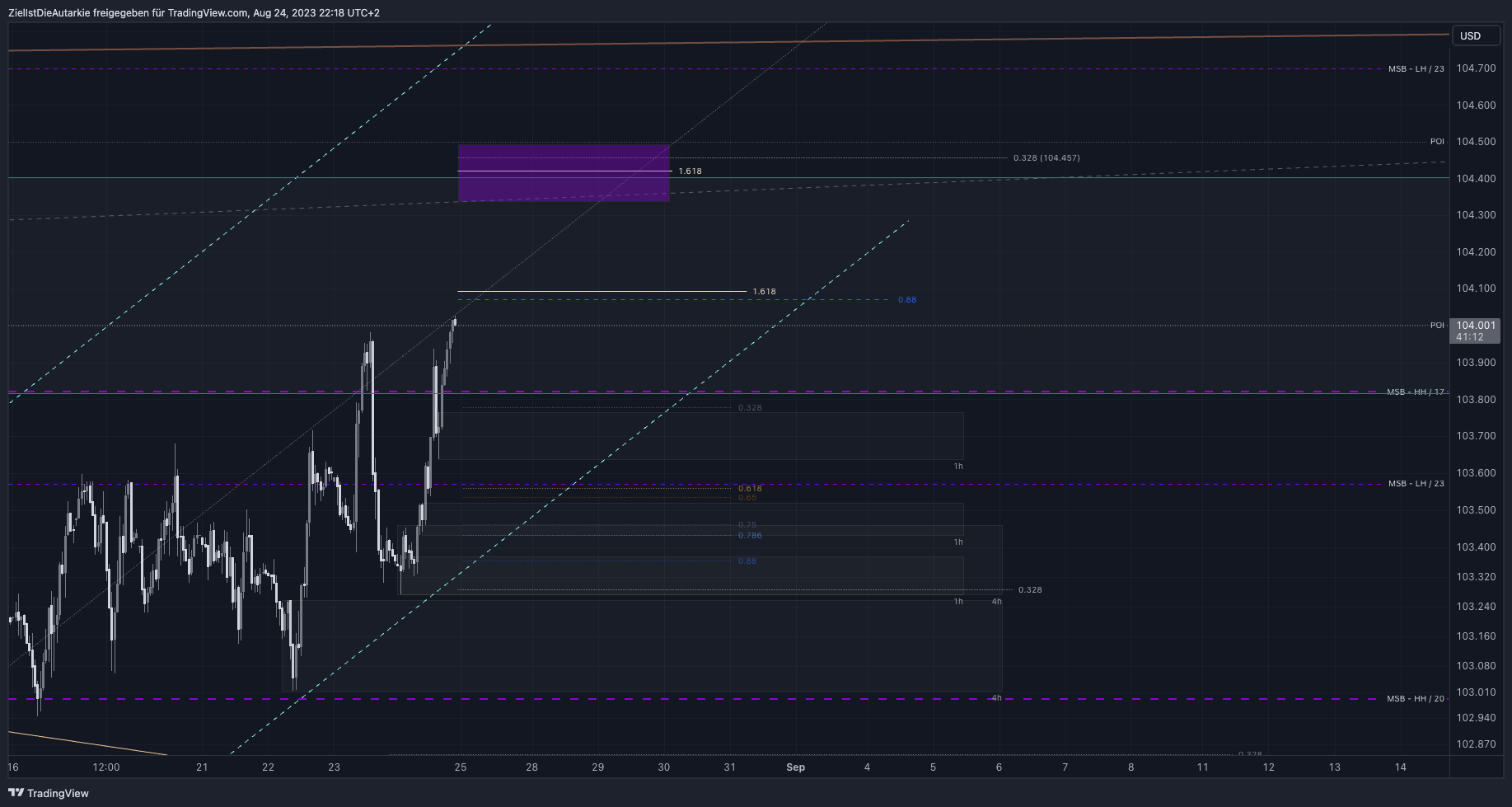Click the Sep label on the time axis
The width and height of the screenshot is (1512, 807).
pyautogui.click(x=795, y=767)
